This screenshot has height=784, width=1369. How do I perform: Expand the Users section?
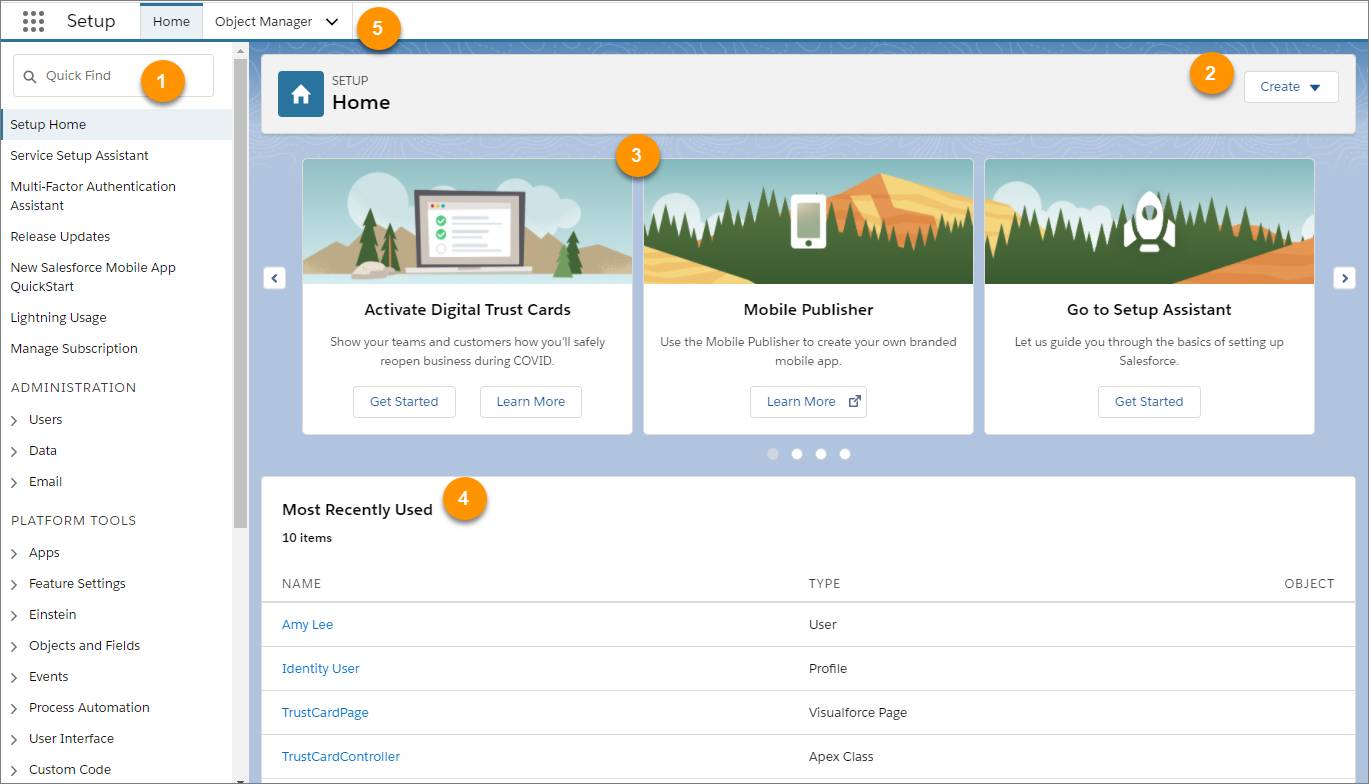(x=17, y=419)
